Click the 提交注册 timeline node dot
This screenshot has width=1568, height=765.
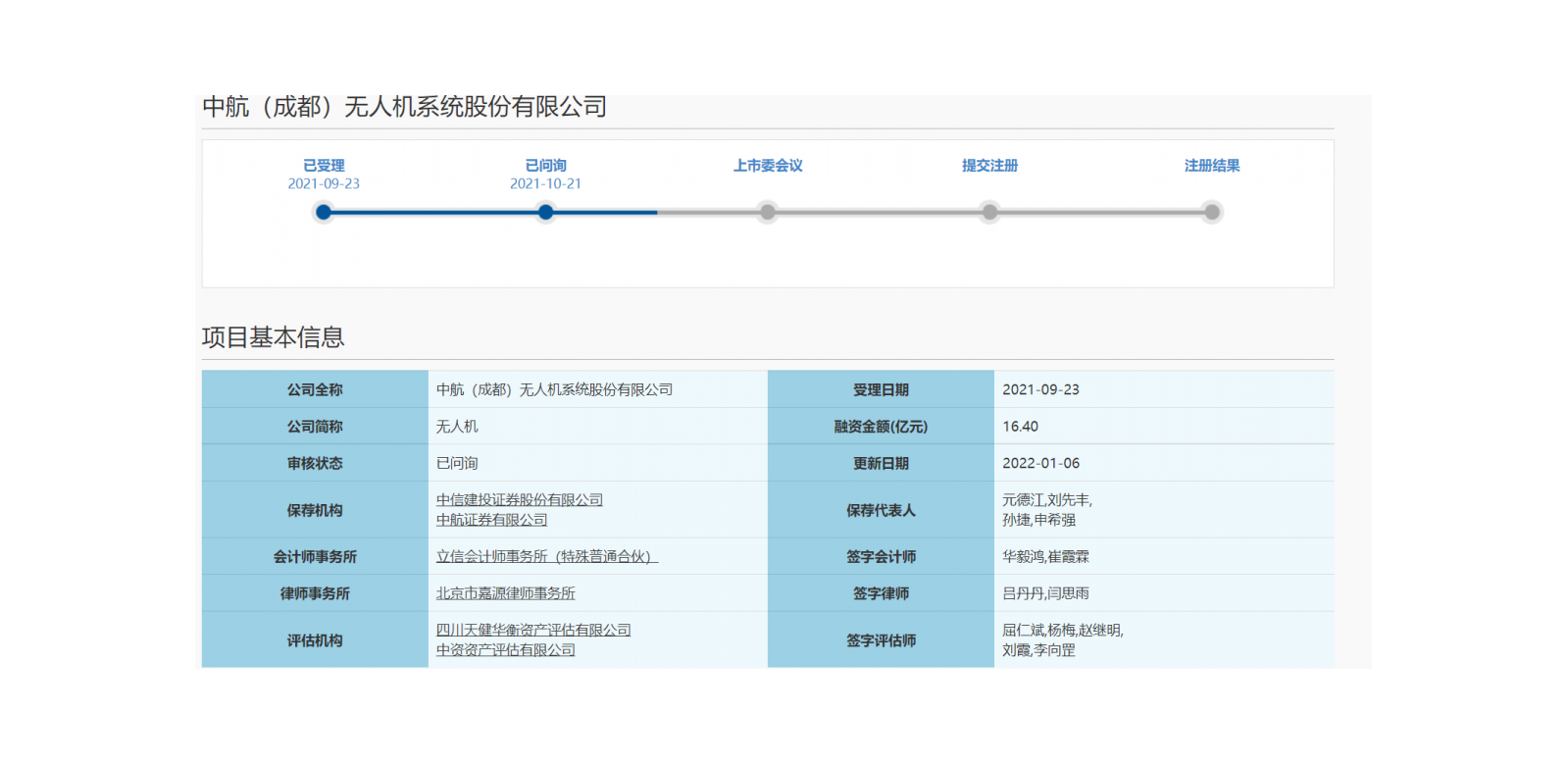pos(990,212)
